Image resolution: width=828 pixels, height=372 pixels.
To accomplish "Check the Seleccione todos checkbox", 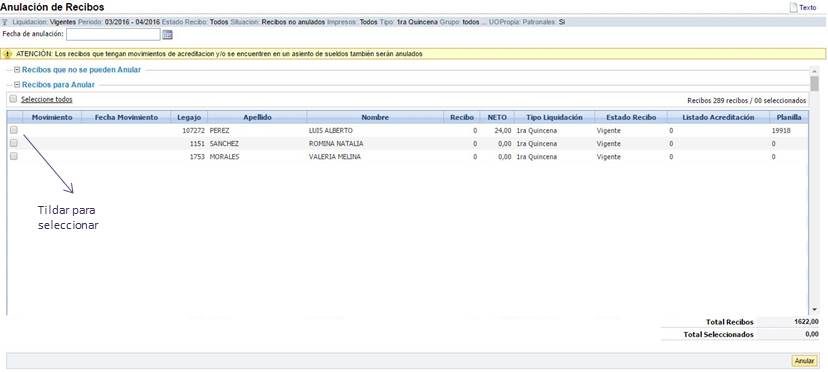I will (x=13, y=99).
